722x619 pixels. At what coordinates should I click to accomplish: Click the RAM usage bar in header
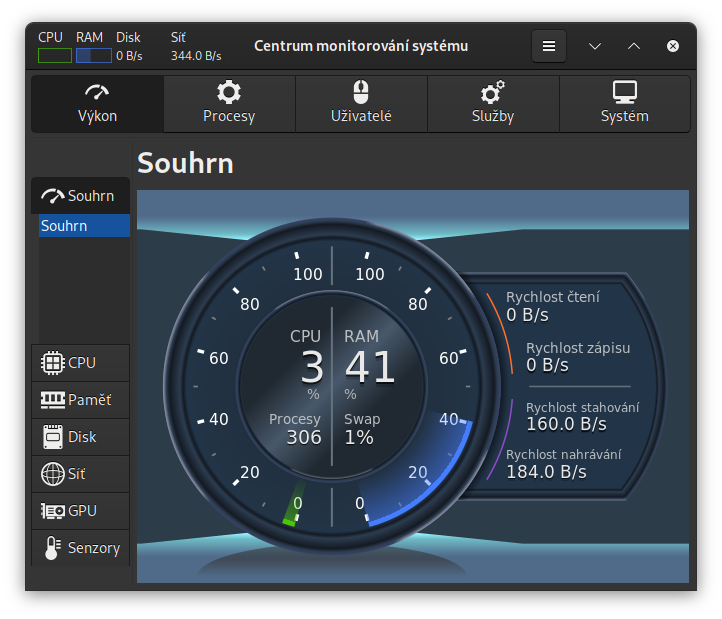[x=93, y=55]
